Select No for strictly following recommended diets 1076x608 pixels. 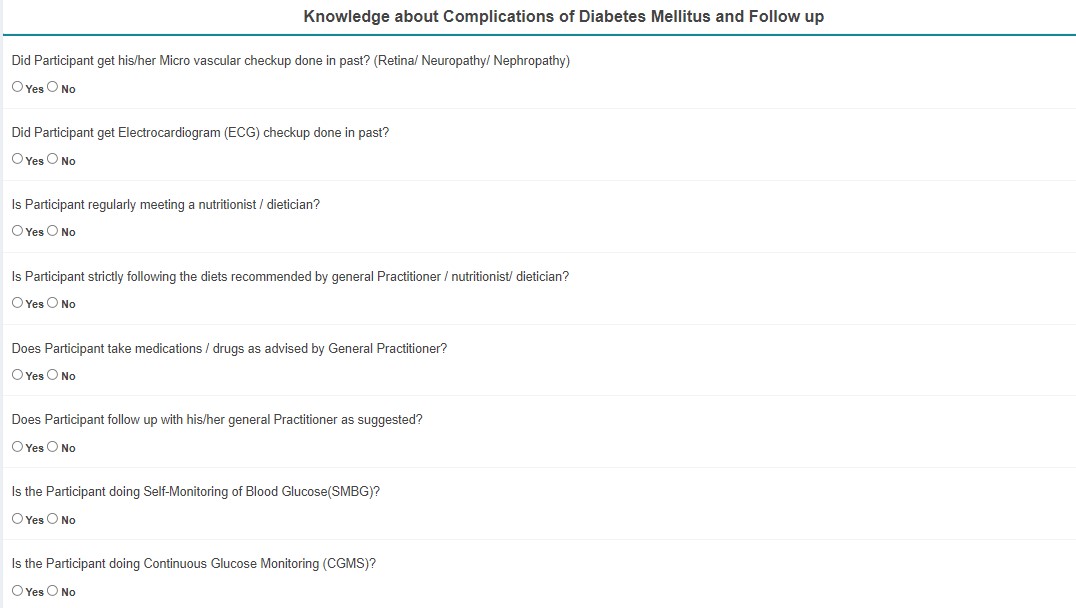[52, 303]
